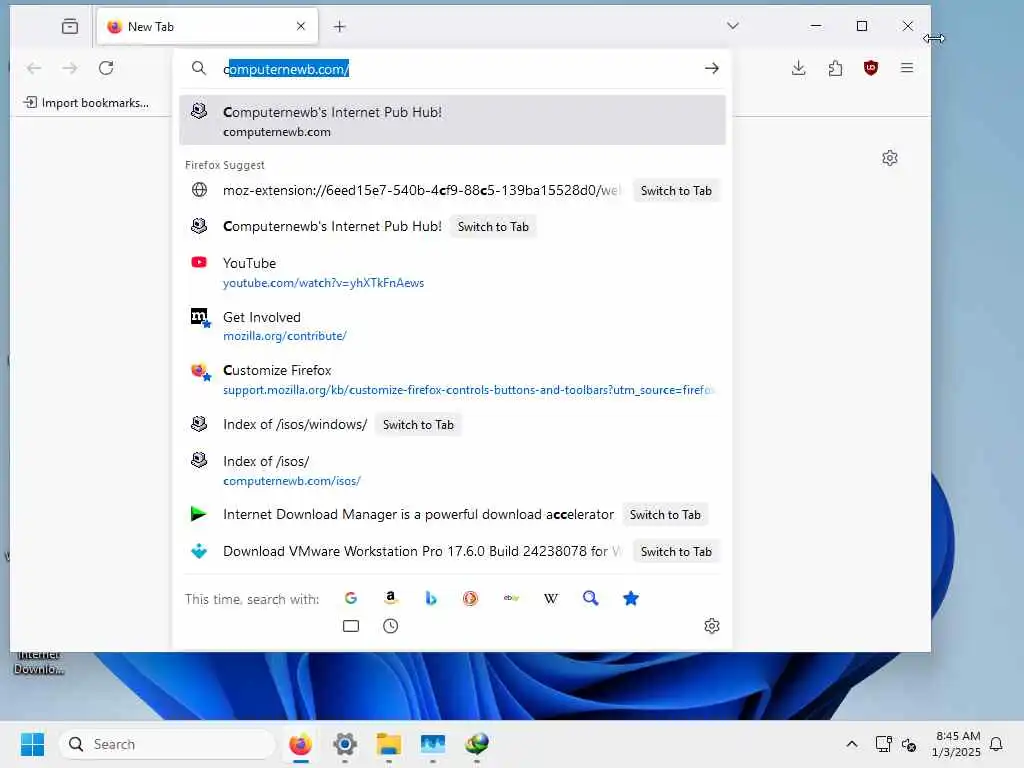1024x768 pixels.
Task: Search this time with DuckDuckGo
Action: point(470,598)
